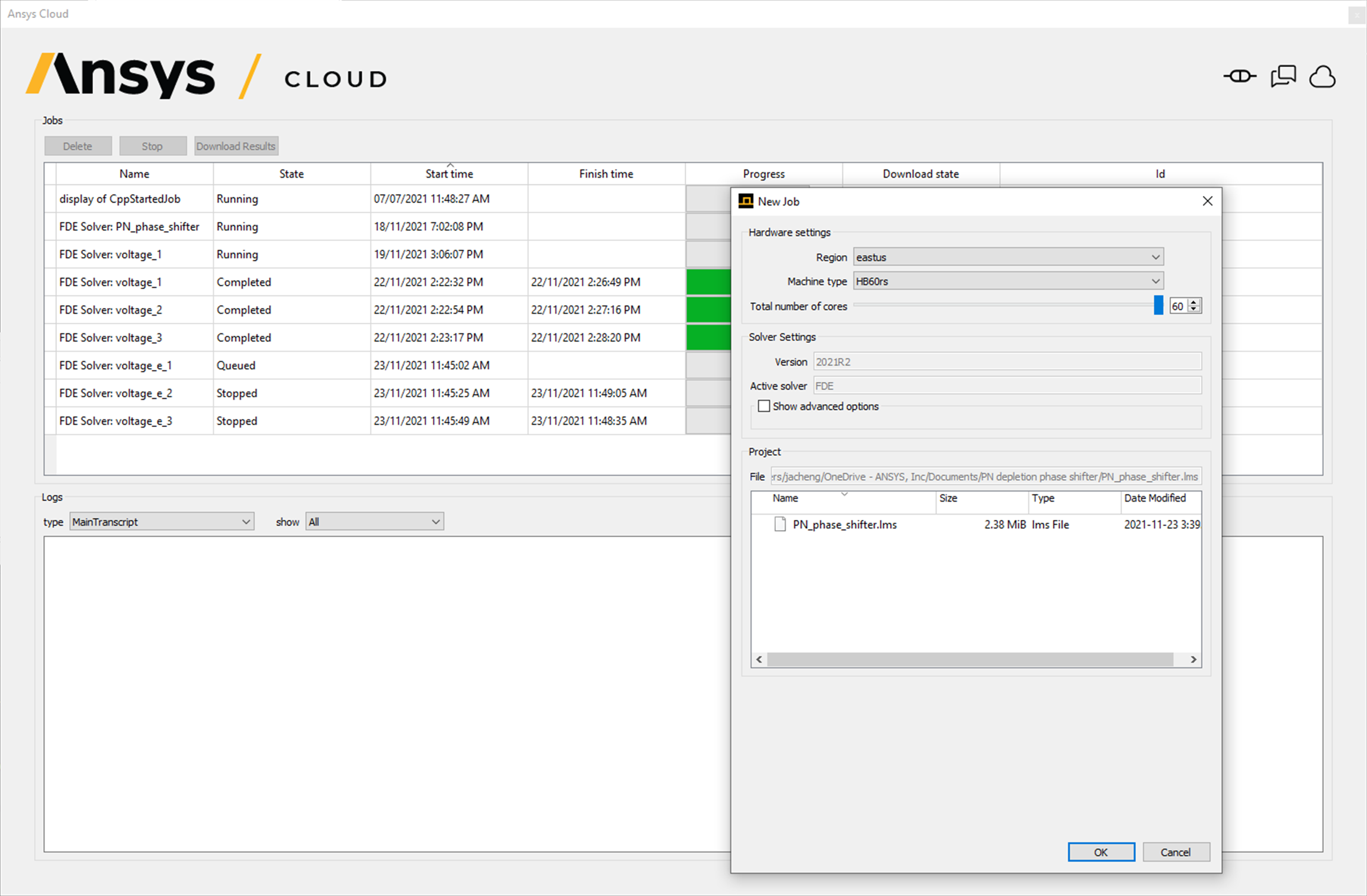This screenshot has width=1367, height=896.
Task: Sort jobs by State column header
Action: point(291,174)
